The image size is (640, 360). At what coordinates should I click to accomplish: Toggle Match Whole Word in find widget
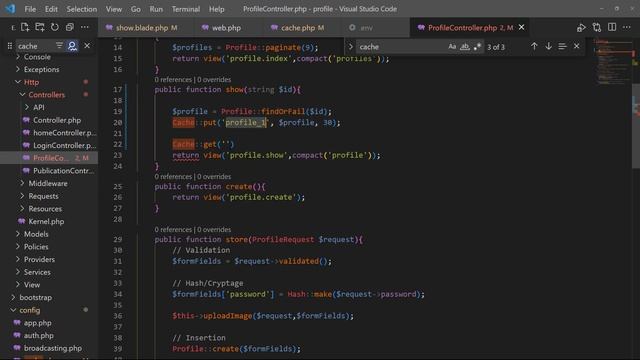point(464,47)
